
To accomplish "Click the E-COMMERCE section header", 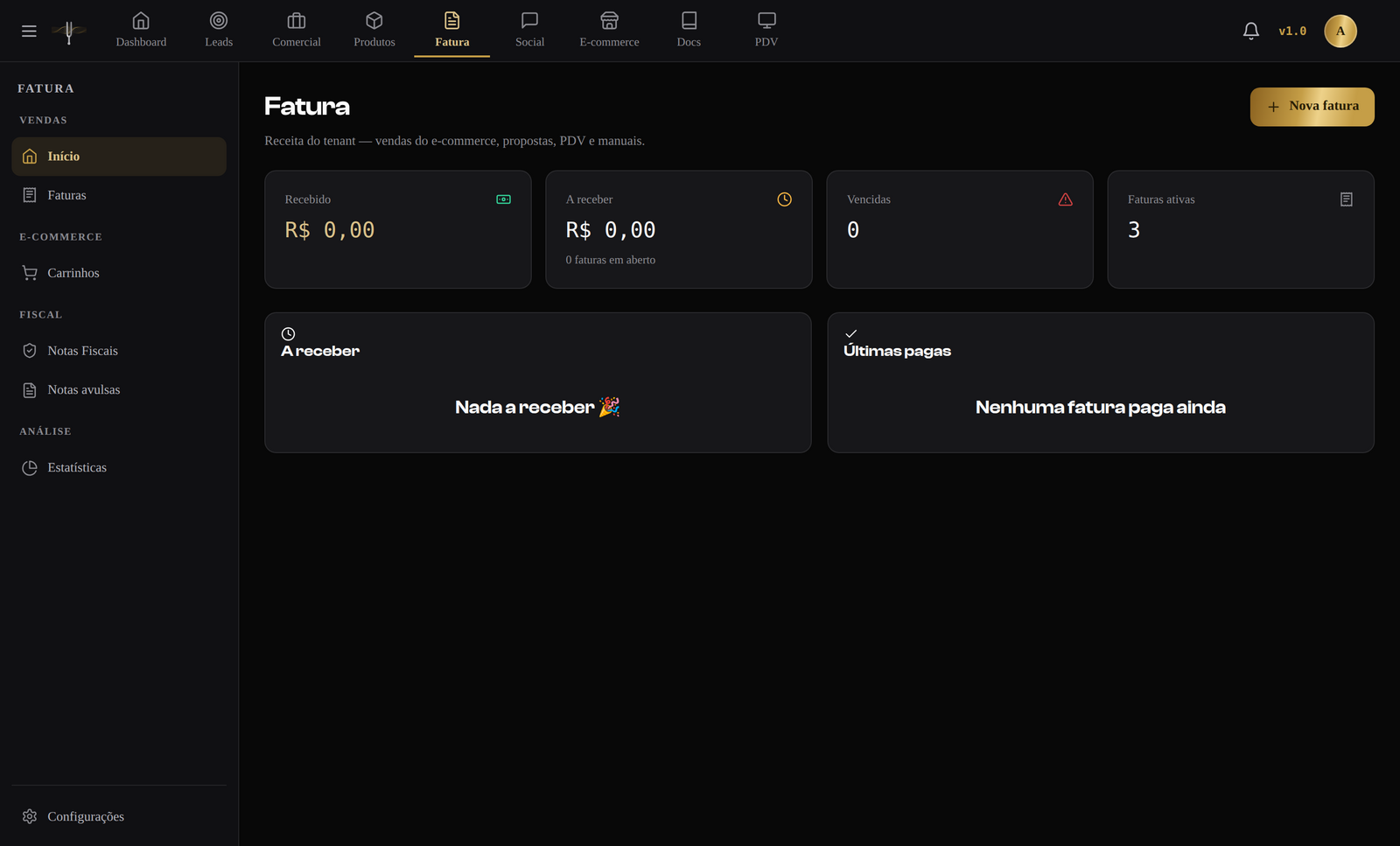I will pos(61,237).
